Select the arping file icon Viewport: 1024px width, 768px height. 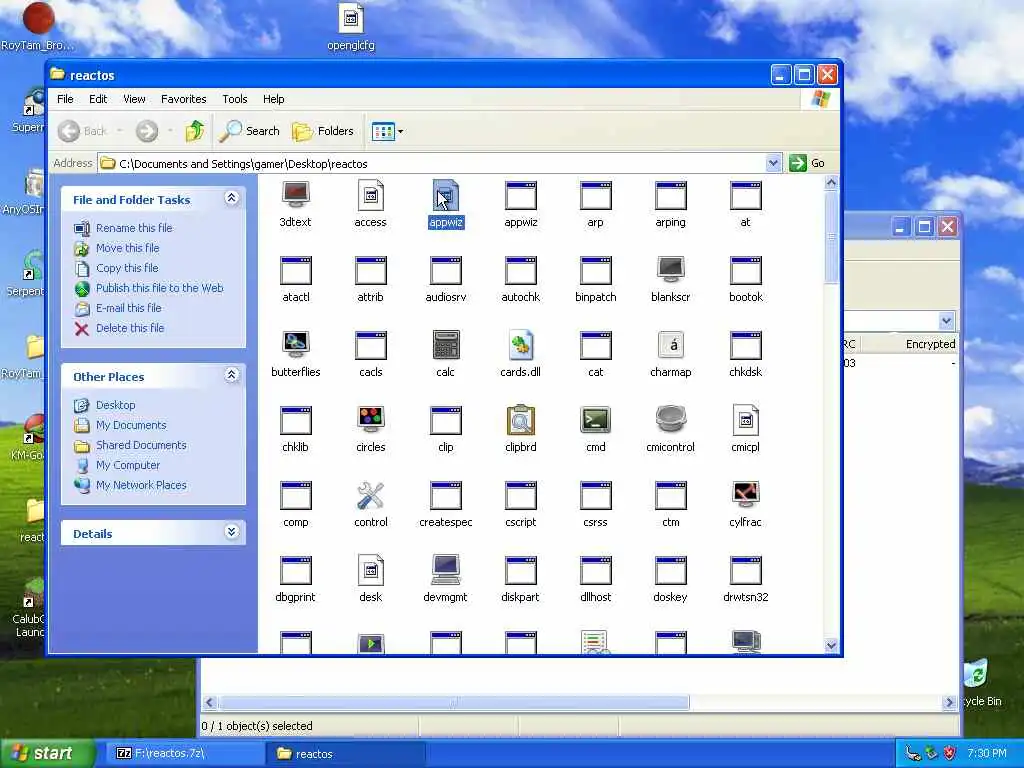coord(671,195)
